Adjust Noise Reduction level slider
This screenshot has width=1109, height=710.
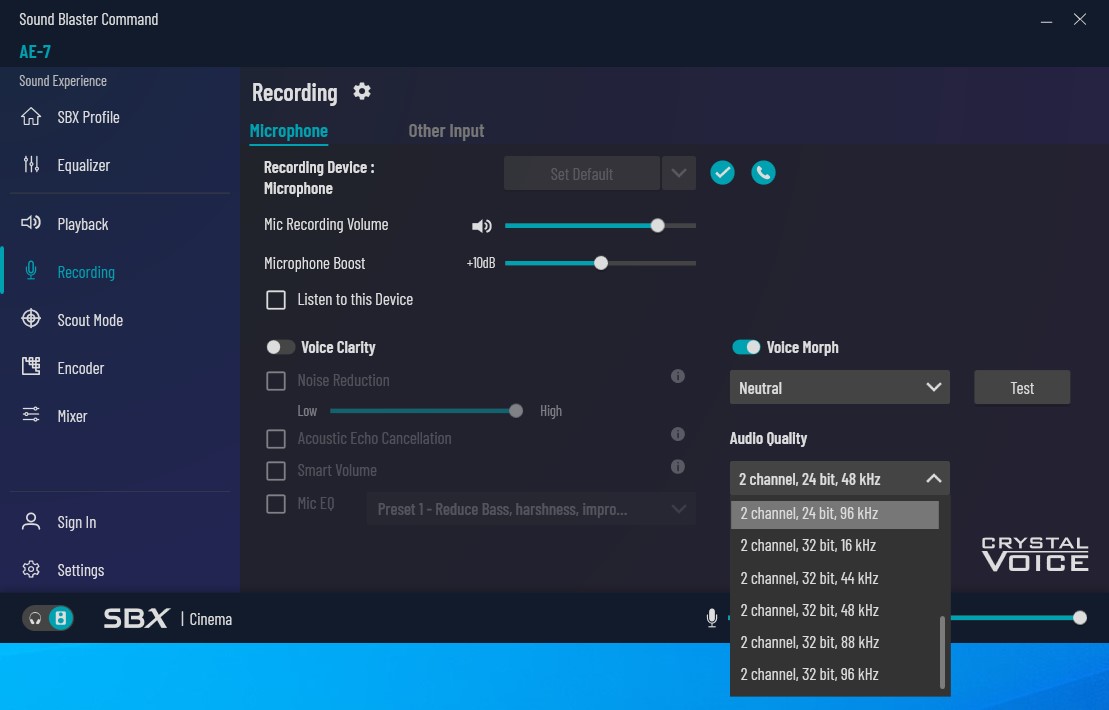[x=426, y=411]
